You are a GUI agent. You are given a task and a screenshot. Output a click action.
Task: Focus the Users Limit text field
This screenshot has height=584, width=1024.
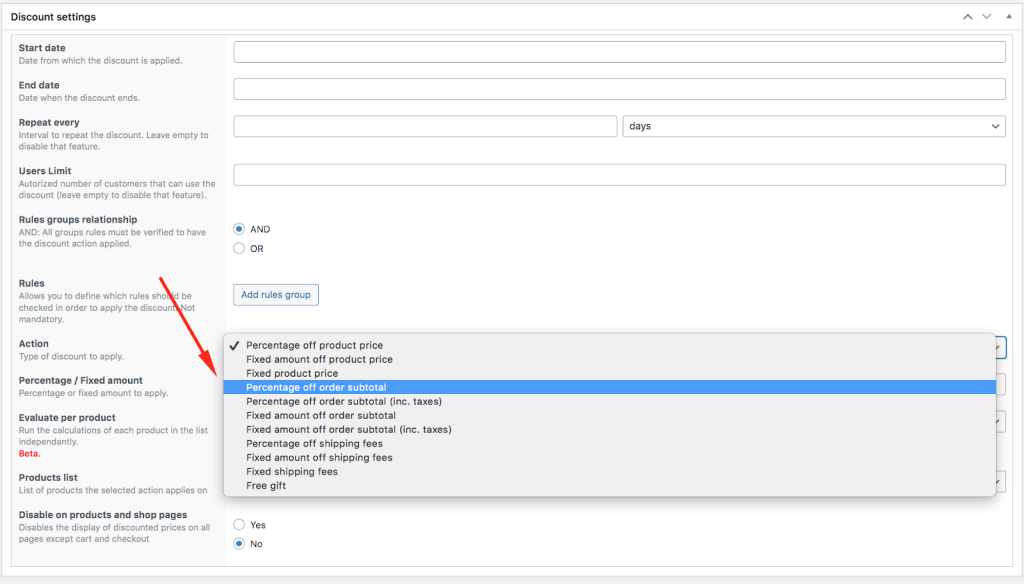(x=619, y=175)
